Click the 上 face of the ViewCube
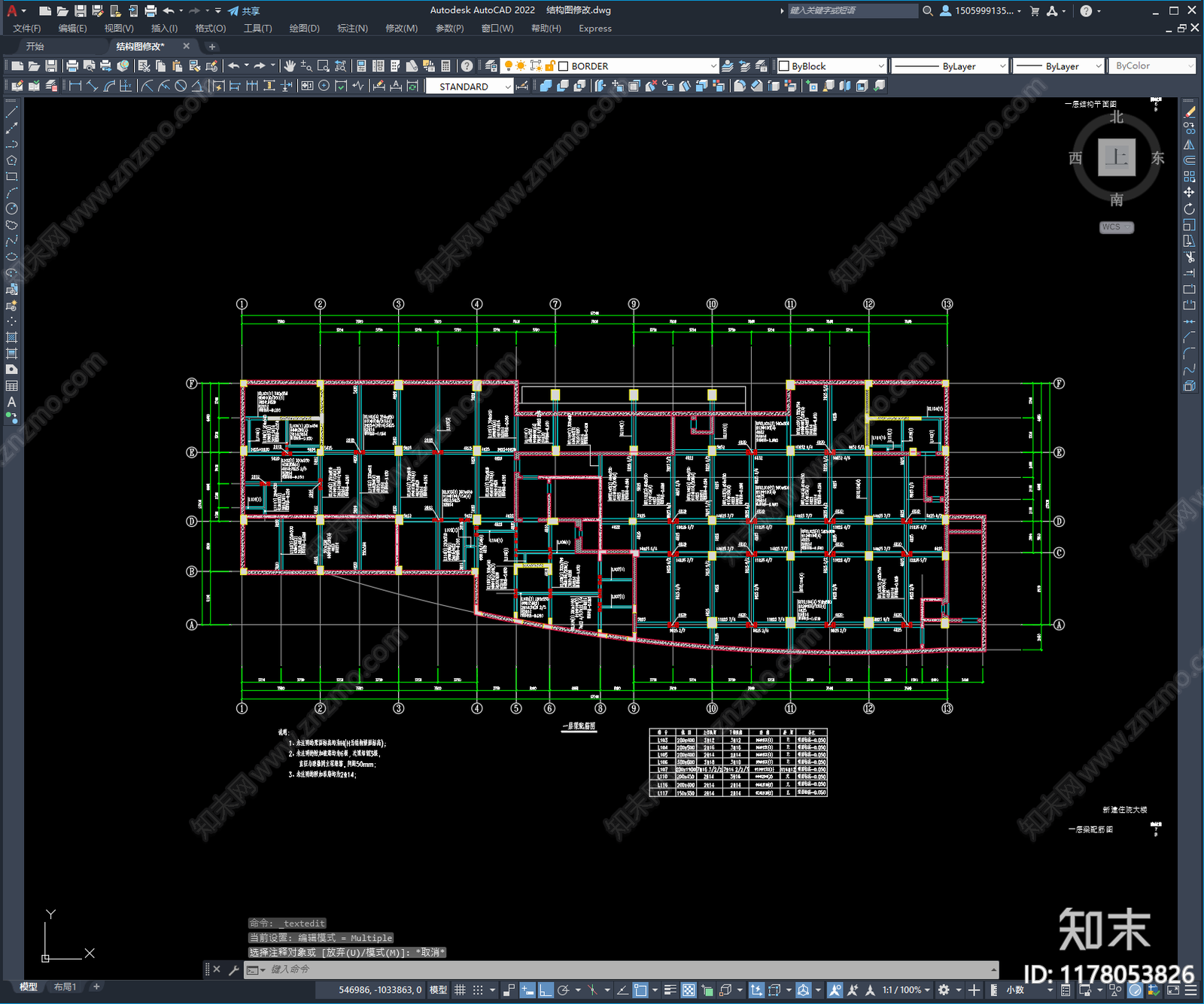 coord(1117,157)
